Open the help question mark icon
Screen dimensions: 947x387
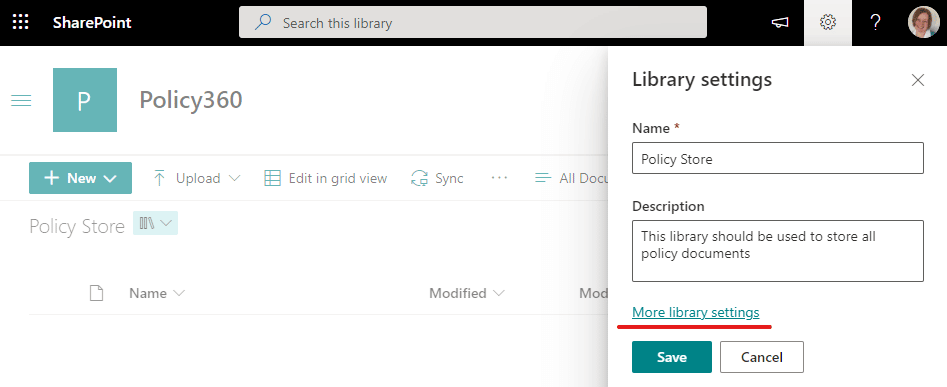(x=875, y=23)
